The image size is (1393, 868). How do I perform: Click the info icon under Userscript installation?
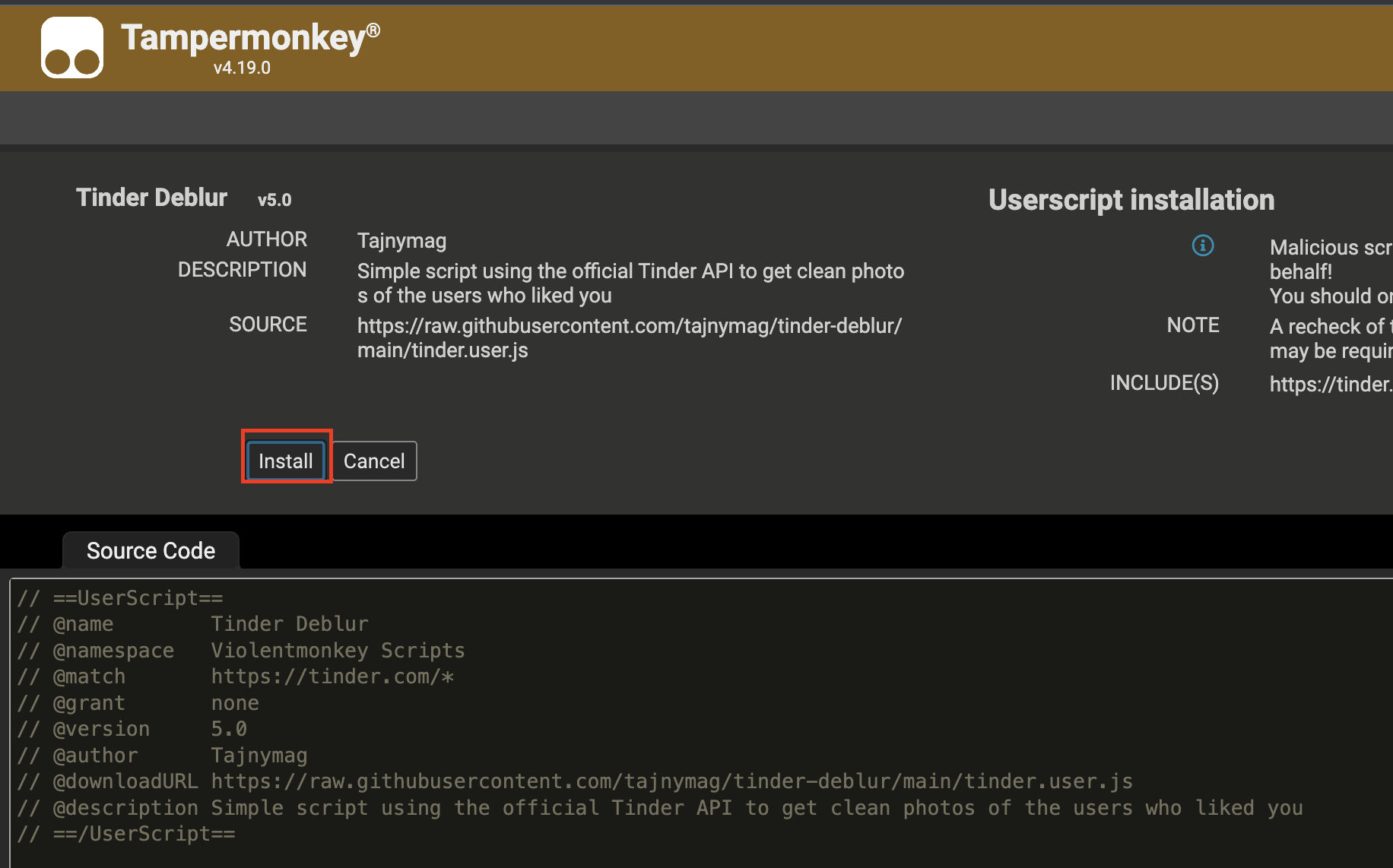pos(1203,246)
